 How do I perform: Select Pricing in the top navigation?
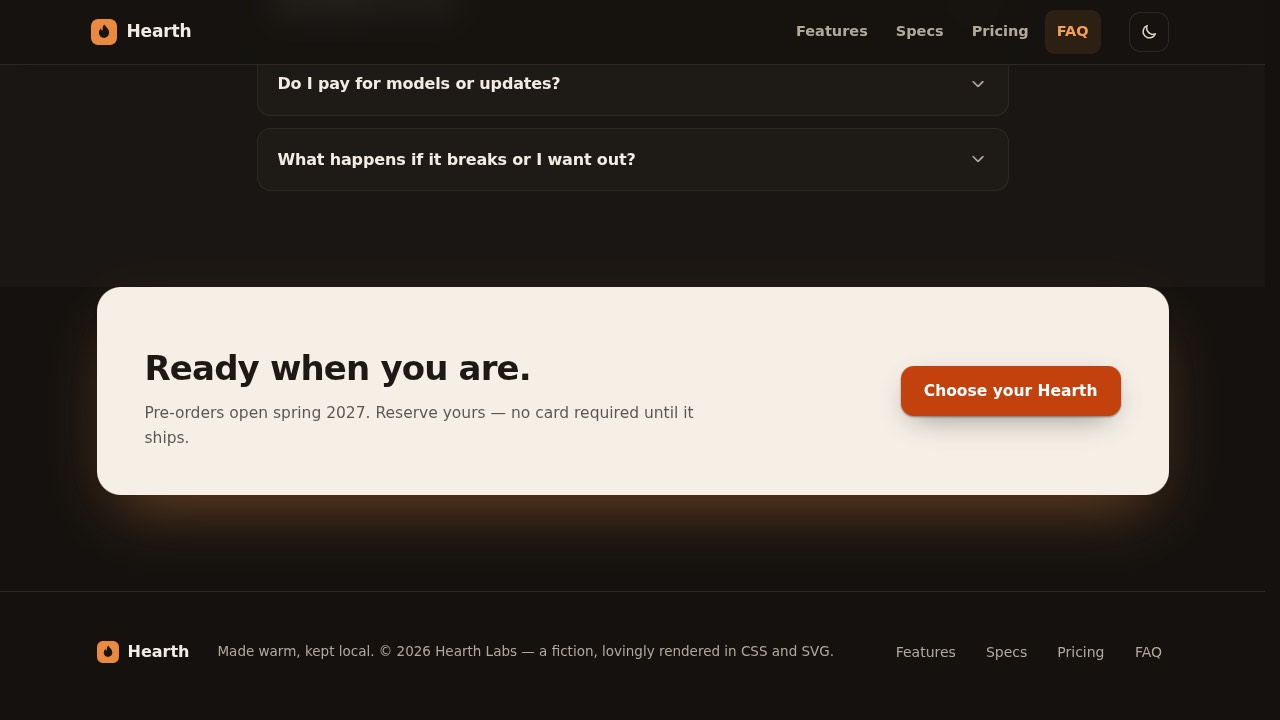[x=1000, y=32]
